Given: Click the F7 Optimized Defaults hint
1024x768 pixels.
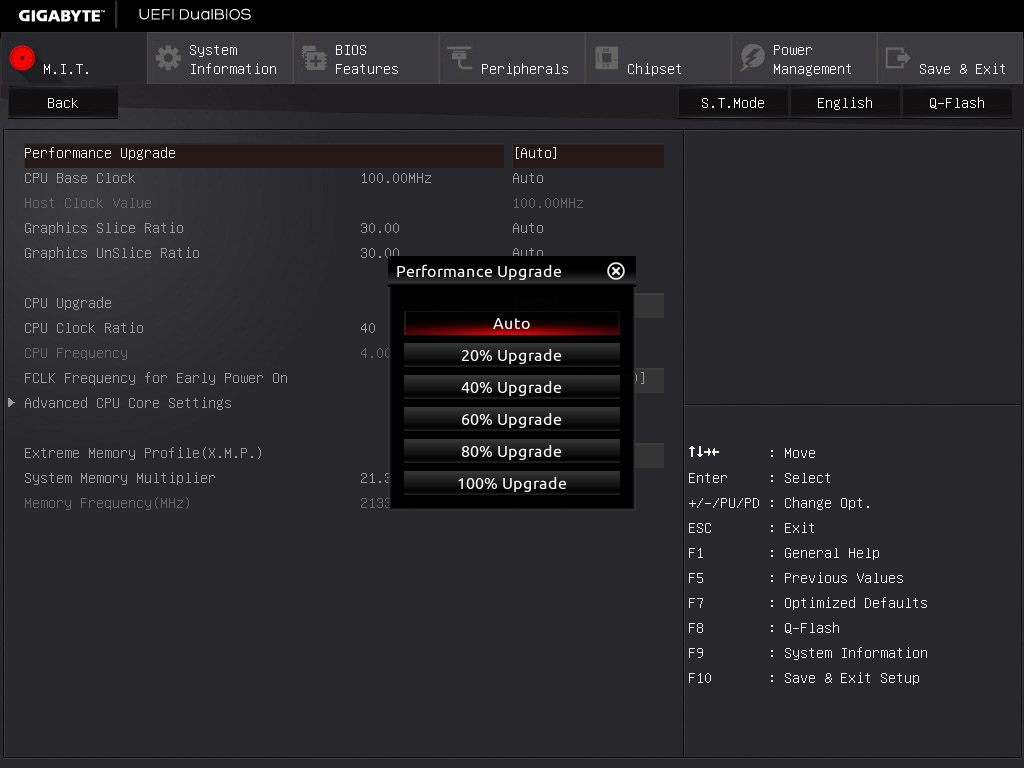Looking at the screenshot, I should point(808,603).
